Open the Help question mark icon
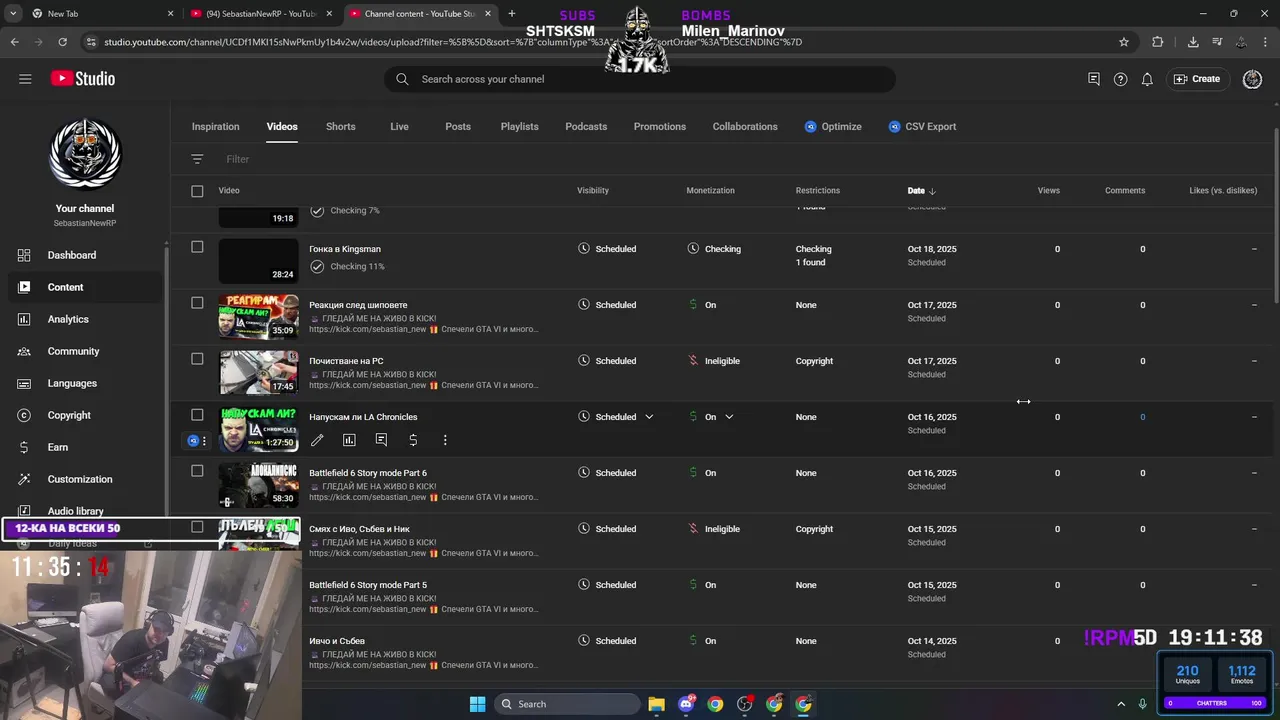 [x=1120, y=79]
